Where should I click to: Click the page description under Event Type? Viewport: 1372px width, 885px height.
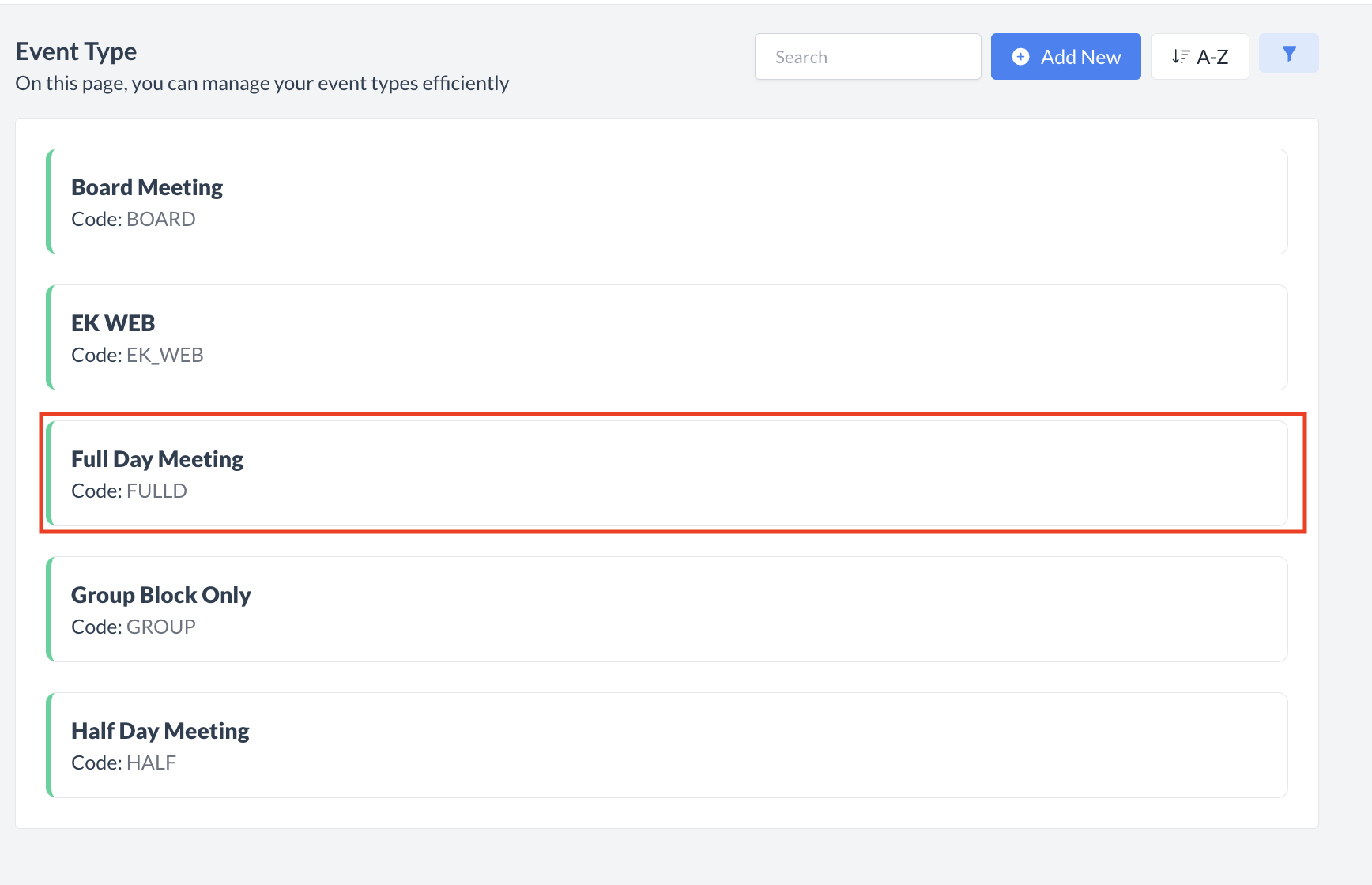[262, 83]
